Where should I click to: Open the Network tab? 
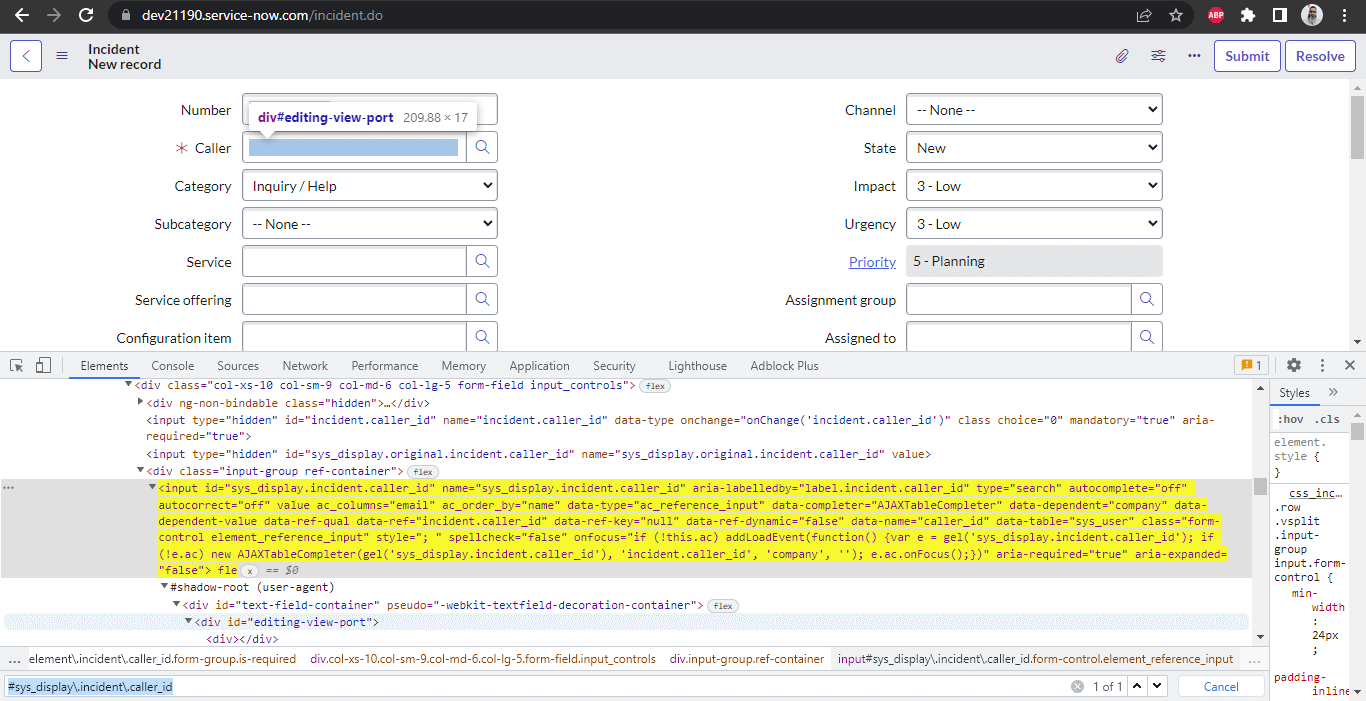pos(305,366)
